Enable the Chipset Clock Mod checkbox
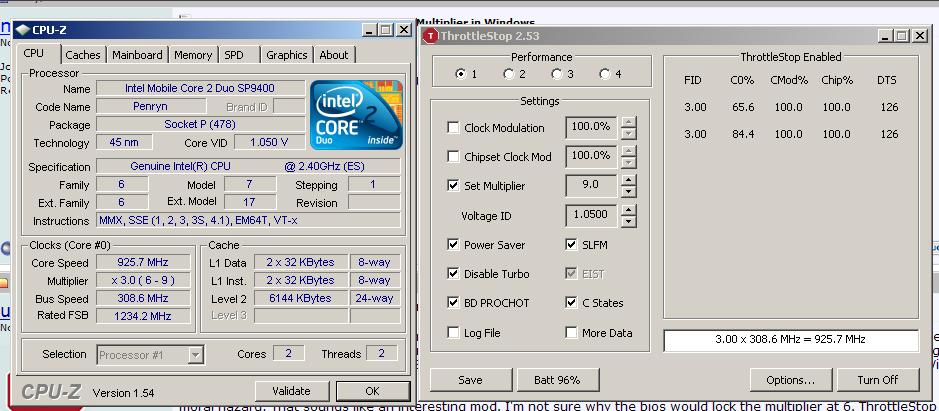This screenshot has height=411, width=939. [453, 156]
